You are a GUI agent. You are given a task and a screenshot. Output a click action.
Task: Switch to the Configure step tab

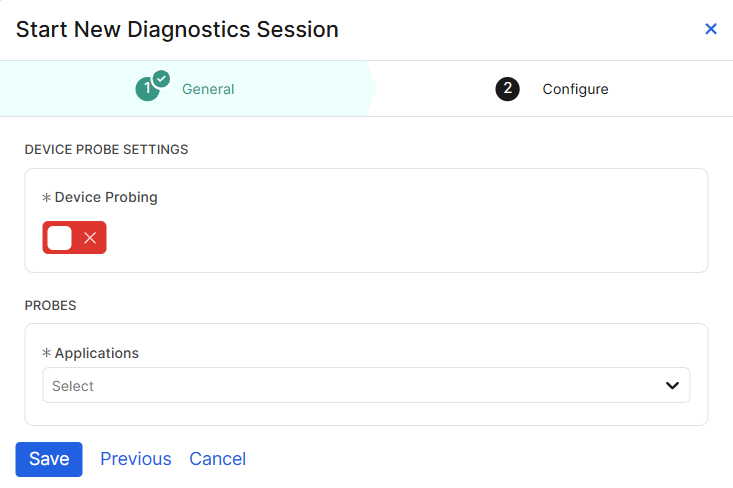[575, 89]
